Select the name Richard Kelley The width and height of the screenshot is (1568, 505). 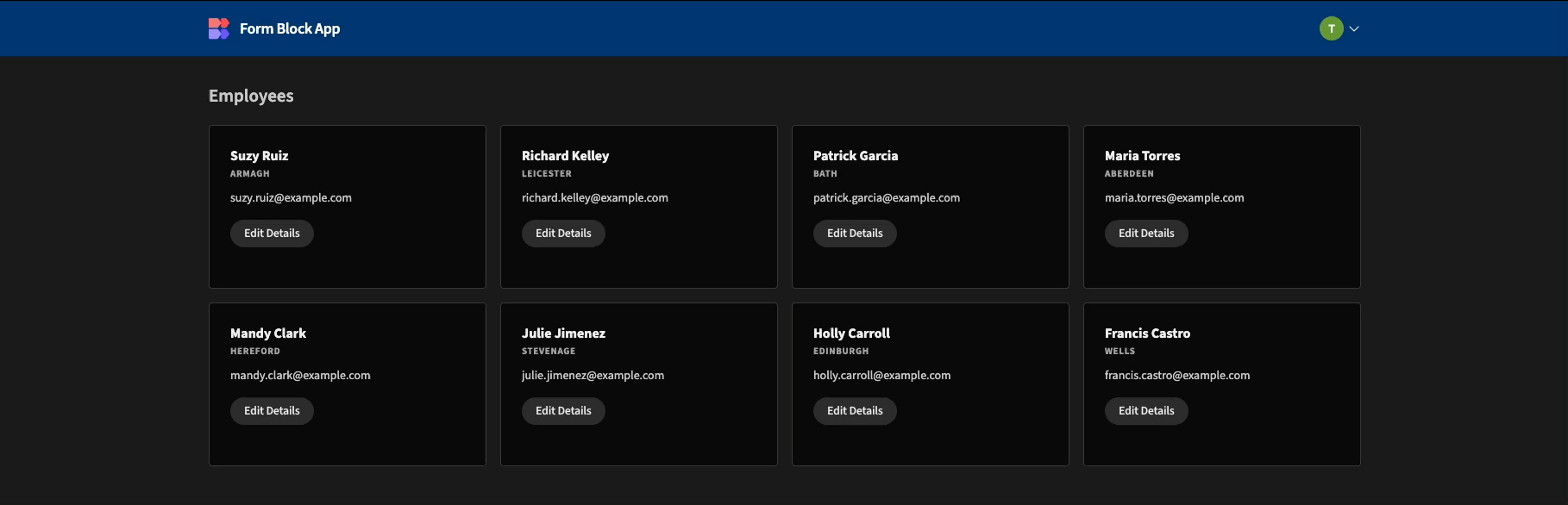click(x=565, y=156)
